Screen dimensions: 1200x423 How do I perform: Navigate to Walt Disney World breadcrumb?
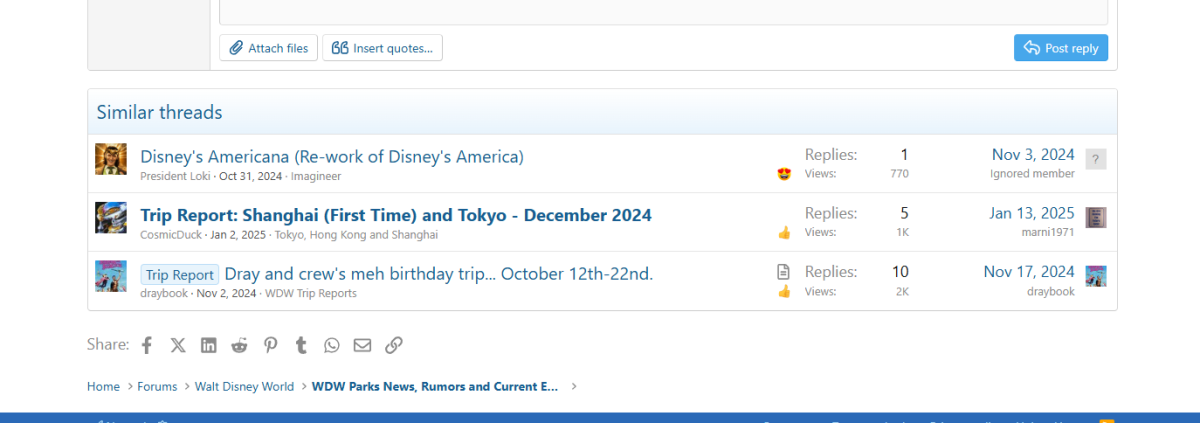(x=244, y=387)
